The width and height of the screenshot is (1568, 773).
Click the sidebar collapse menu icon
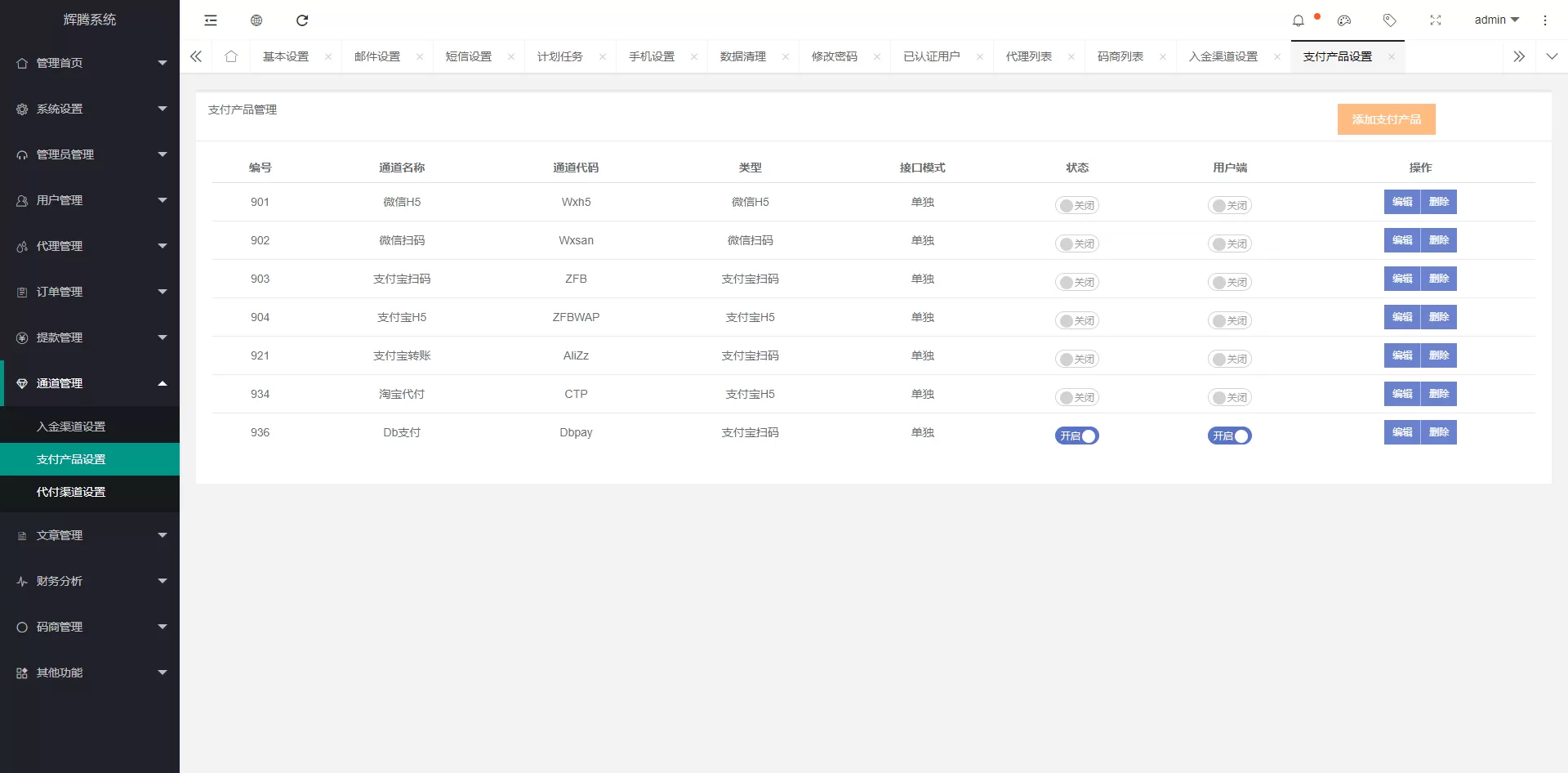211,20
